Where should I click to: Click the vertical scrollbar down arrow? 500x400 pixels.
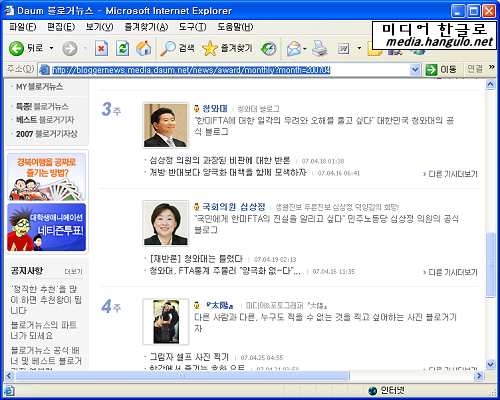[x=490, y=364]
